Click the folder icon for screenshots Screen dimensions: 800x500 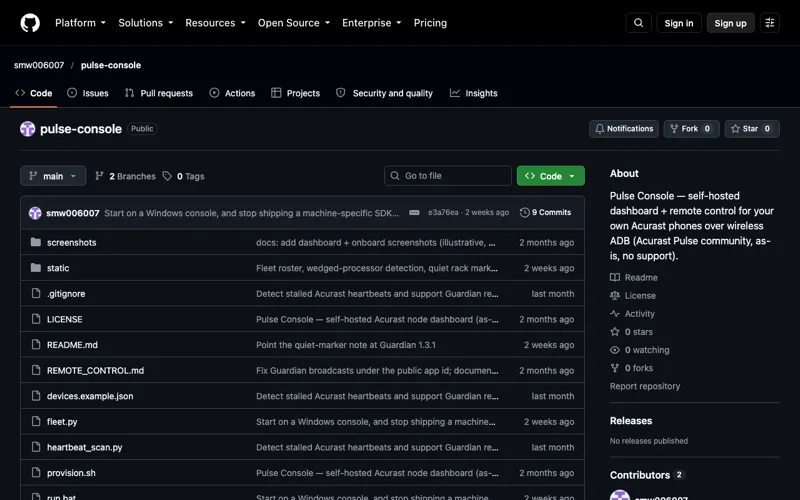click(x=36, y=242)
